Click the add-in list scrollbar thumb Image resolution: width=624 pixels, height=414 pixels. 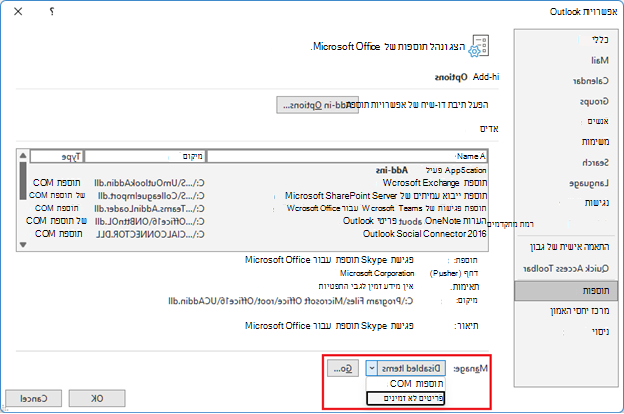coord(23,180)
